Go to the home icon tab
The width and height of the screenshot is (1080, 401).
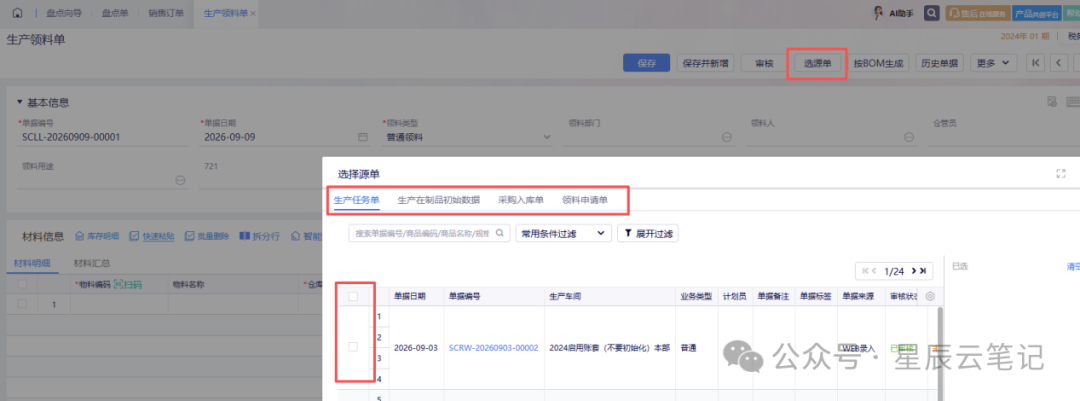pyautogui.click(x=17, y=14)
